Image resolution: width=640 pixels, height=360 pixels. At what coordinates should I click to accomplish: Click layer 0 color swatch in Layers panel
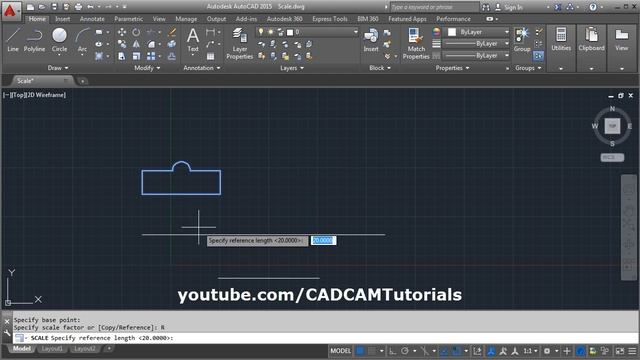(x=290, y=32)
